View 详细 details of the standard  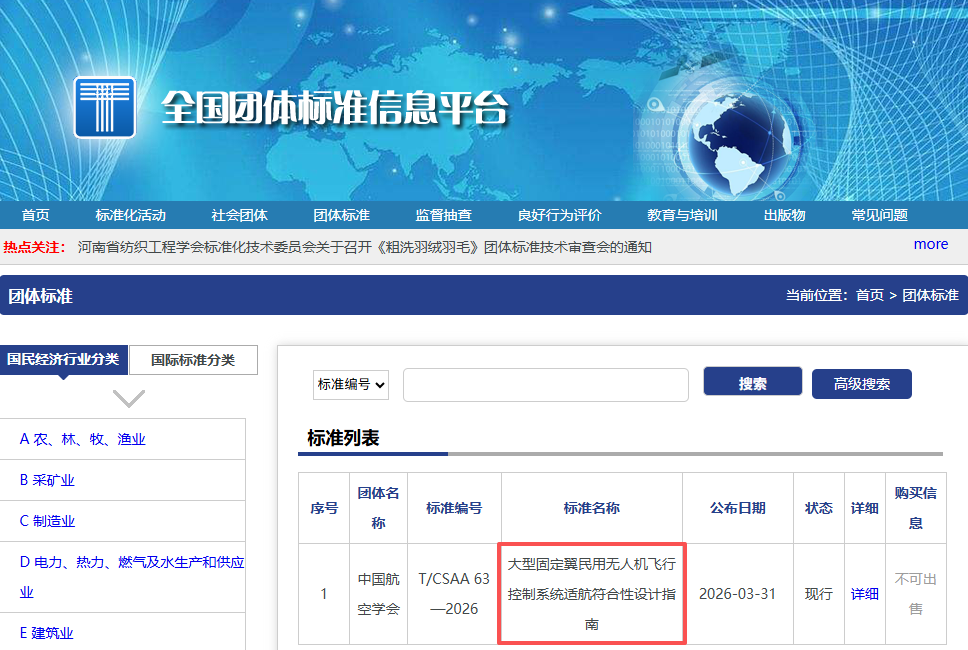[864, 593]
